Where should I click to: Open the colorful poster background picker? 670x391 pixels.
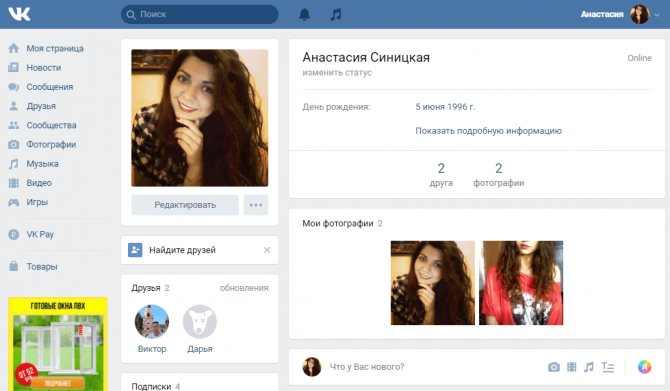[644, 367]
